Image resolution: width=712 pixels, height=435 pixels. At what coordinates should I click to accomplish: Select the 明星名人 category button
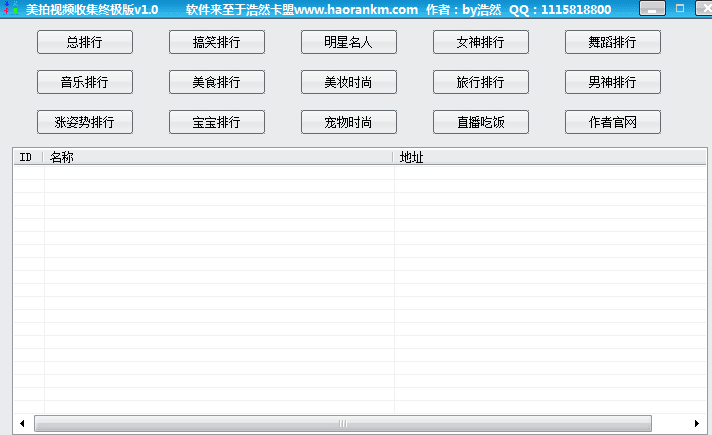(x=349, y=42)
